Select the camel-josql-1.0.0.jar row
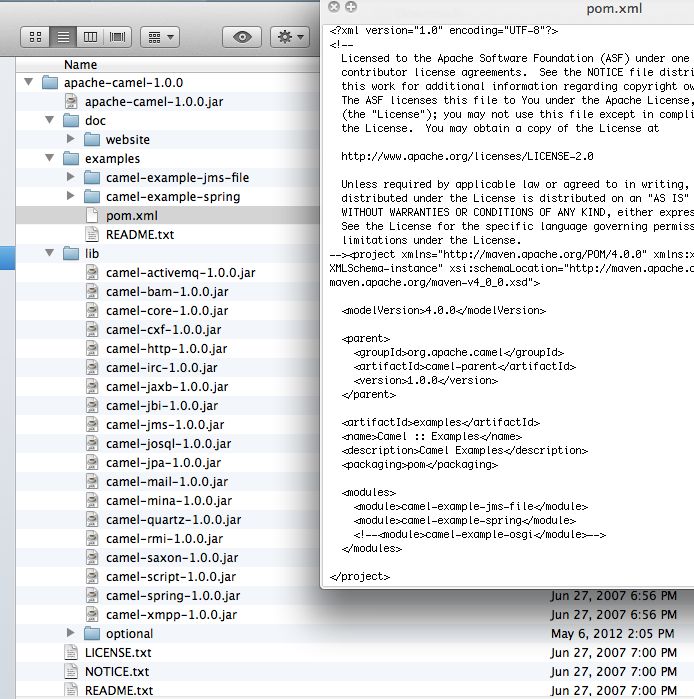 click(168, 444)
